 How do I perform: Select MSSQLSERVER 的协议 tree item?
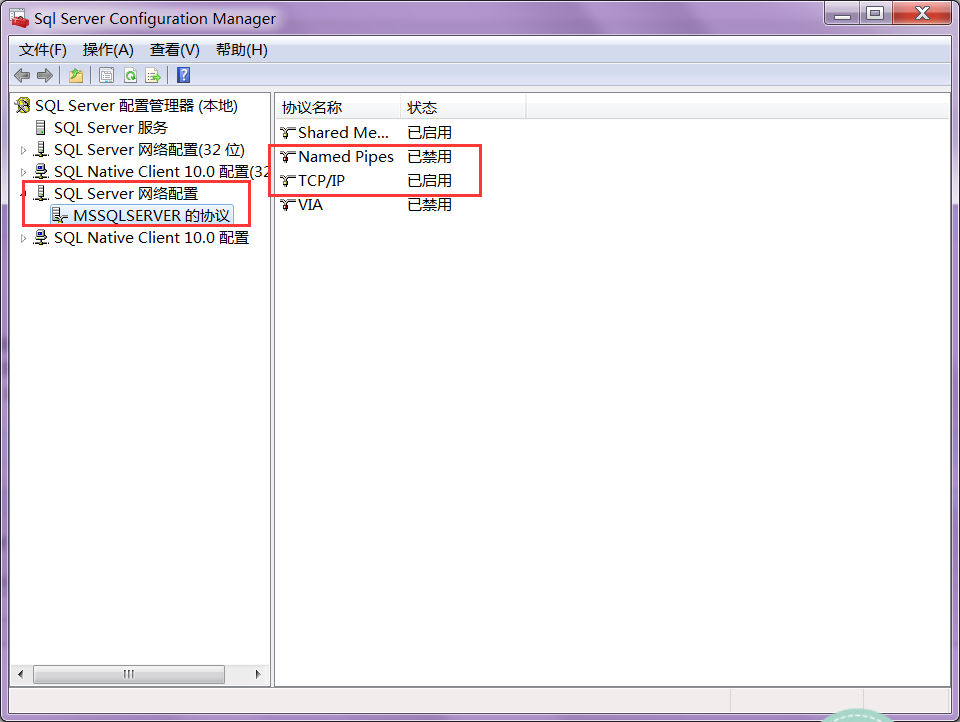tap(151, 216)
